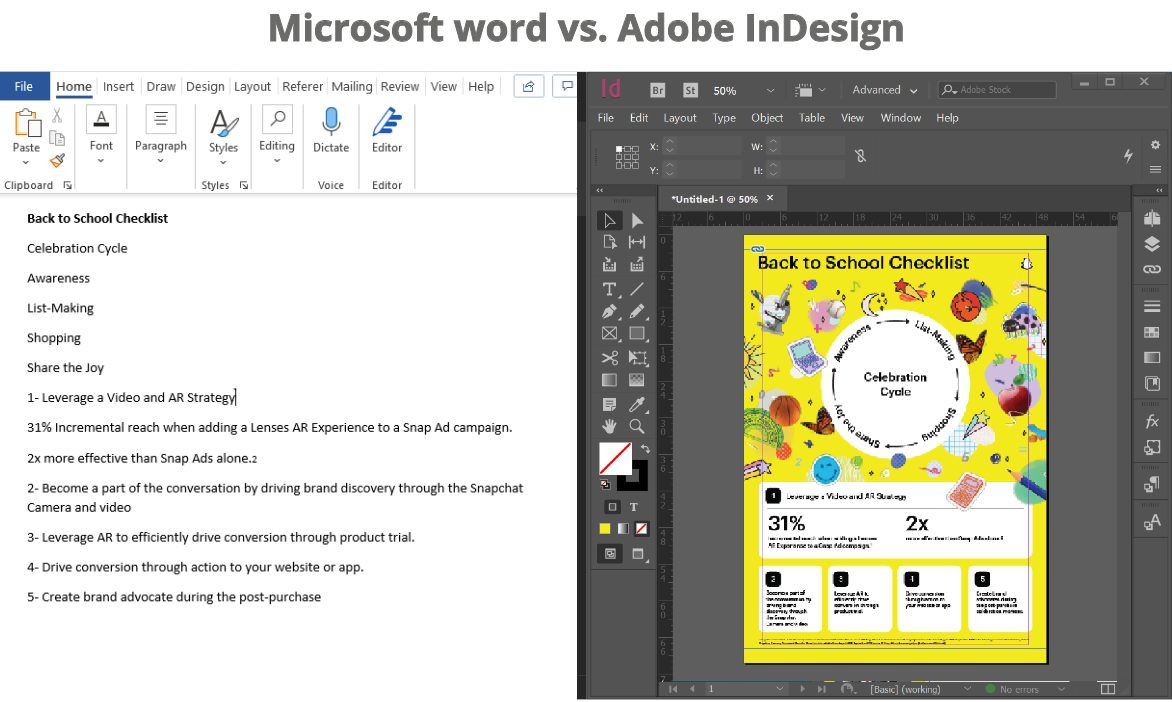The image size is (1172, 702).
Task: Open the File backstage in Word
Action: [24, 87]
